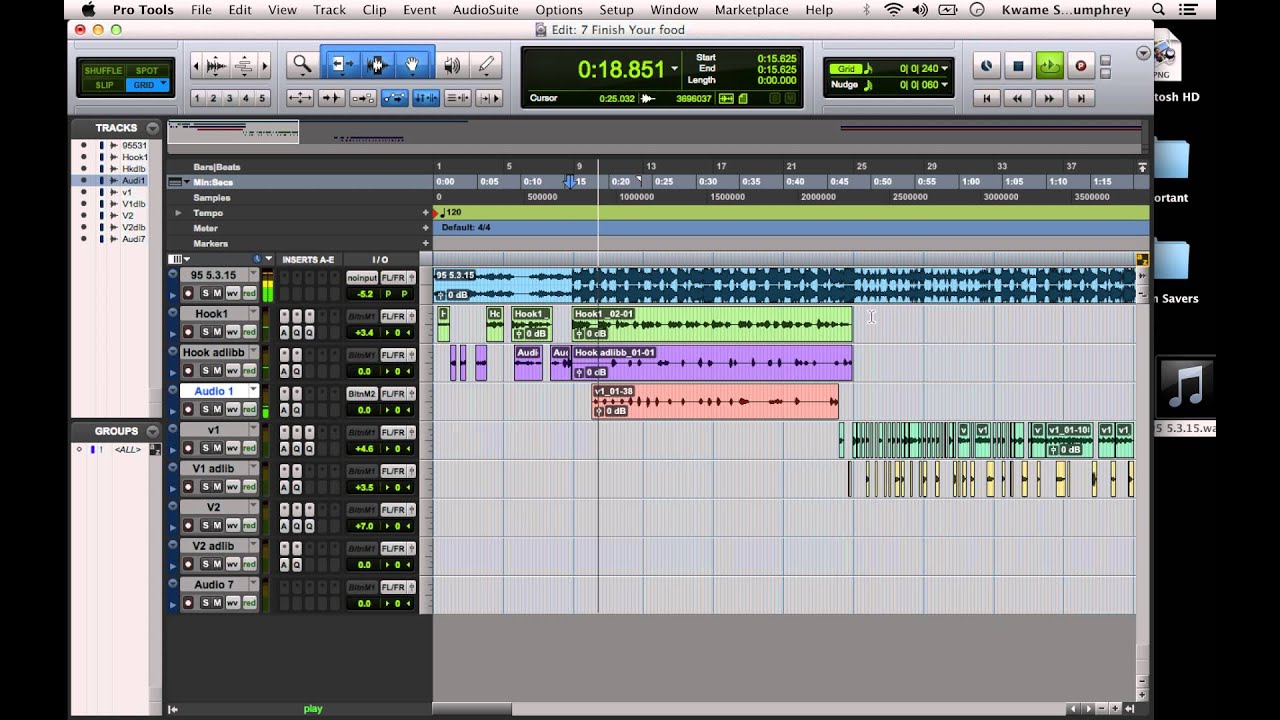
Task: Solo the Hook1 track
Action: (x=205, y=332)
